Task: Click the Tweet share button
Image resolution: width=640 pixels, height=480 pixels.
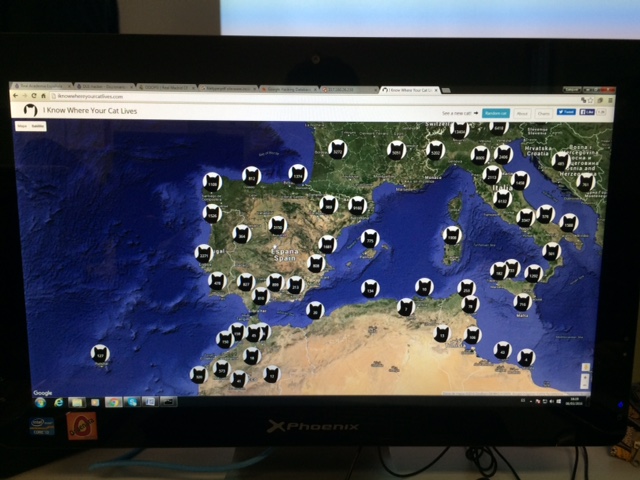Action: coord(566,113)
